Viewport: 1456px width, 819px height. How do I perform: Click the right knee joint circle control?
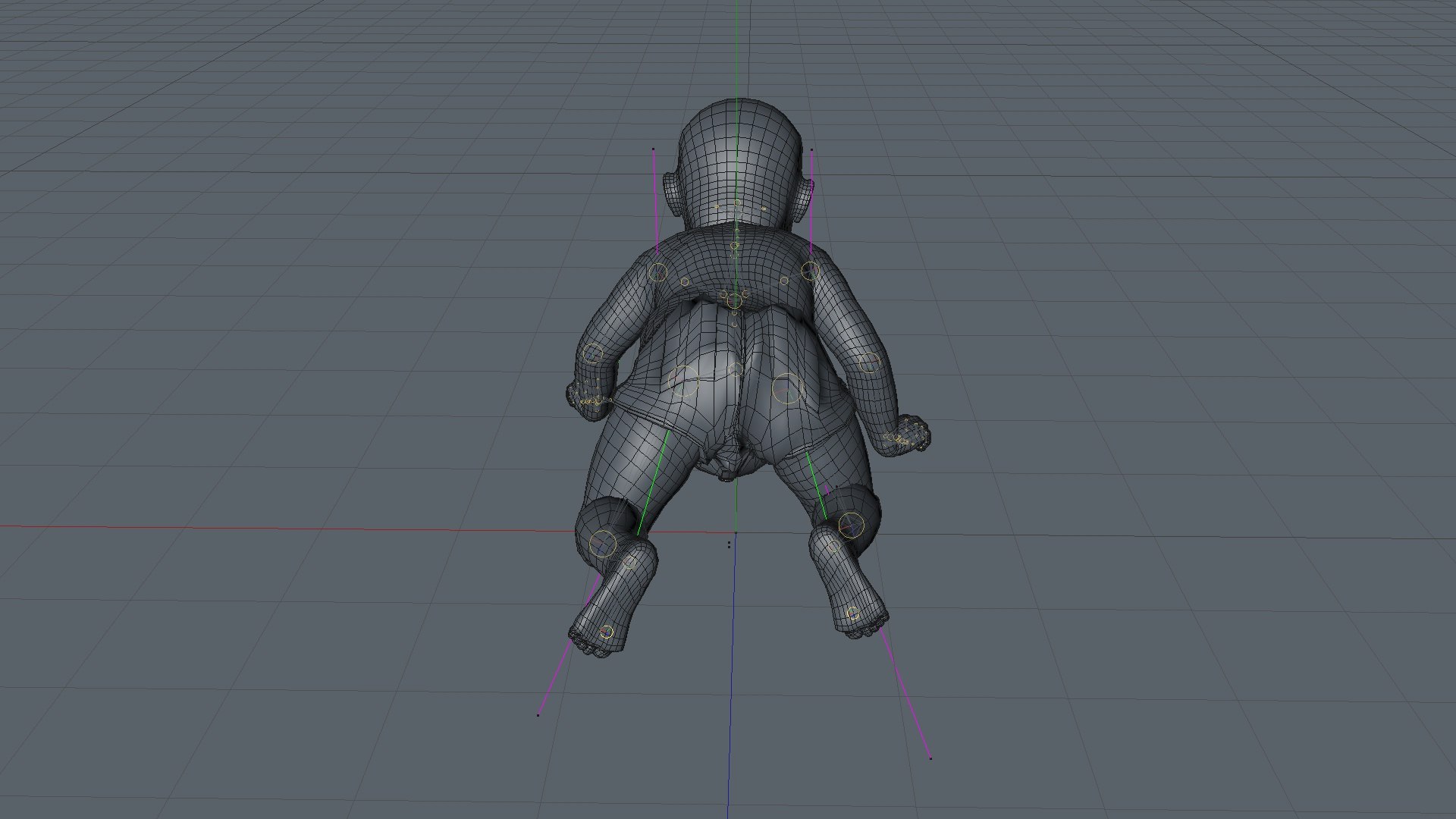tap(851, 525)
